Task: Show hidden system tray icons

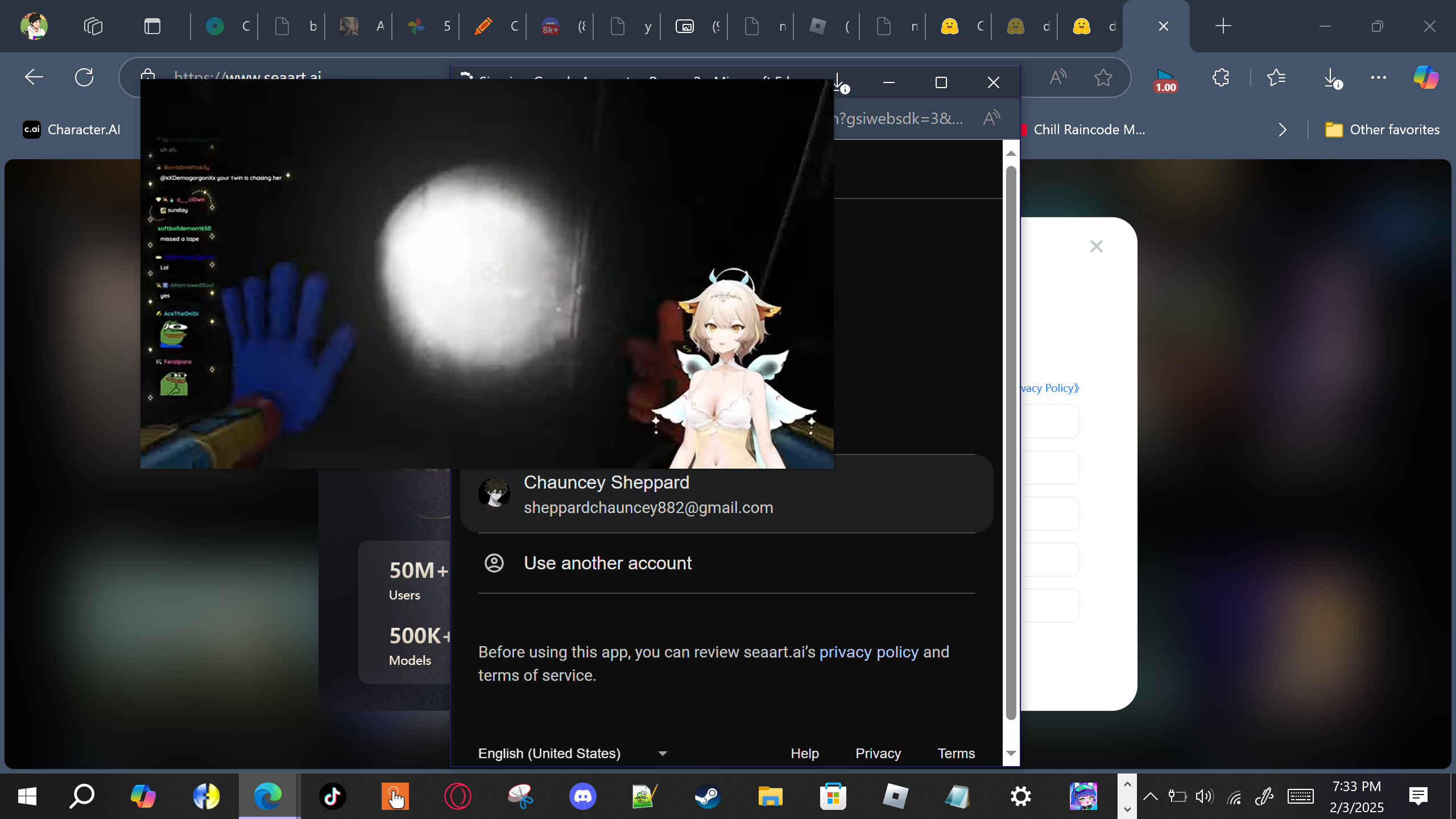Action: (x=1150, y=796)
